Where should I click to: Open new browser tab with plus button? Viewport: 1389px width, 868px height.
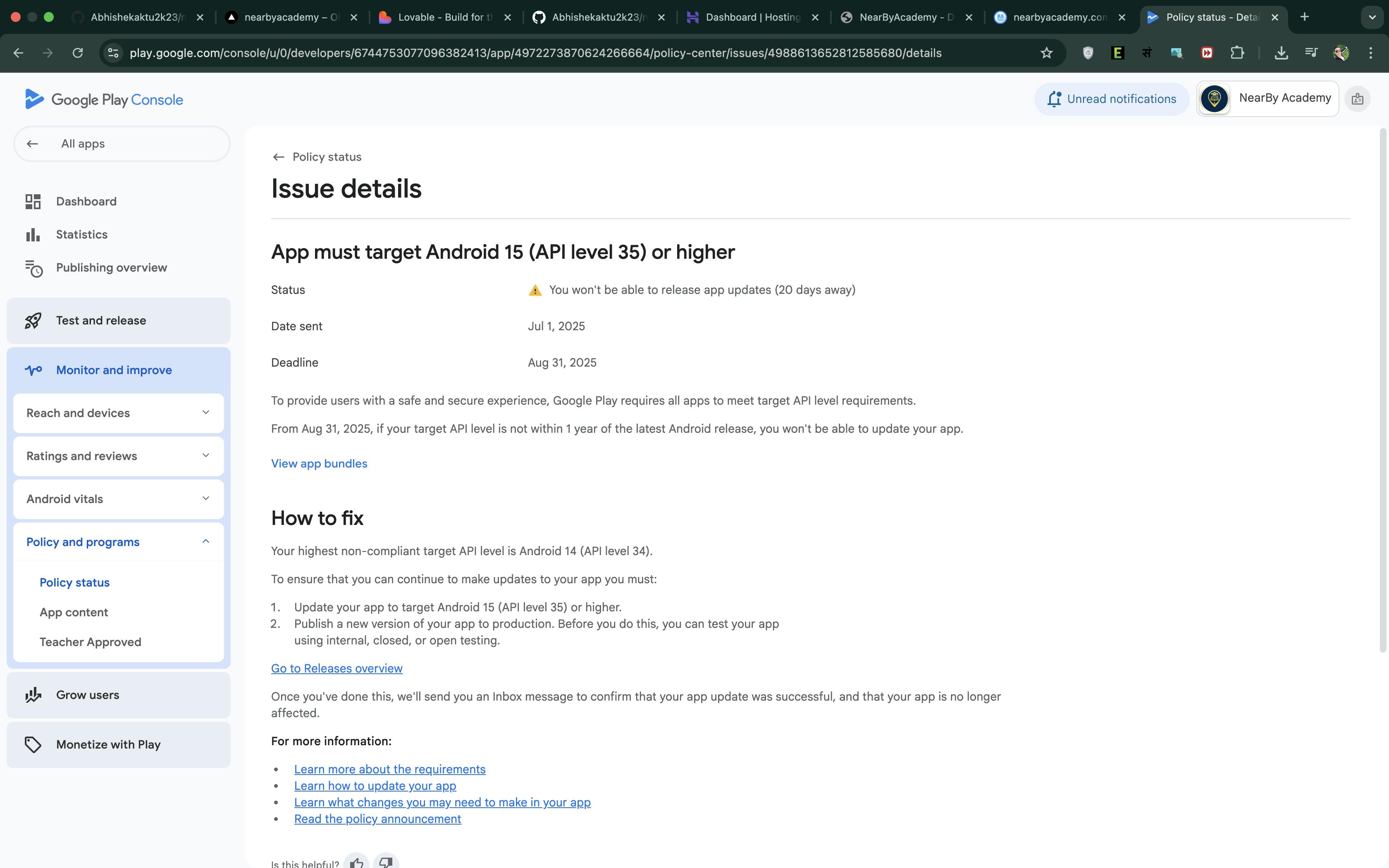(x=1305, y=17)
